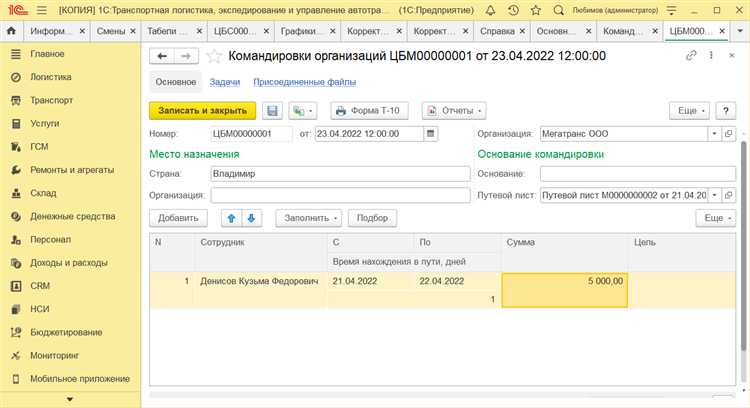The image size is (750, 408).
Task: Open Путевой лист record icon
Action: [x=728, y=195]
